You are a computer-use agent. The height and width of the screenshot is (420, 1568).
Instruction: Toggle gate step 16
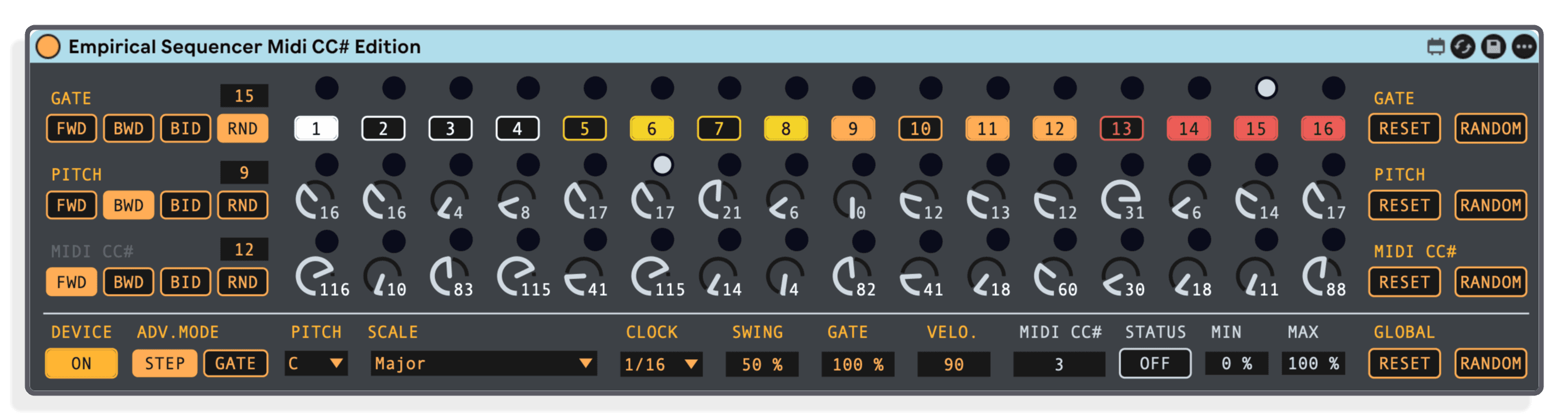1323,129
